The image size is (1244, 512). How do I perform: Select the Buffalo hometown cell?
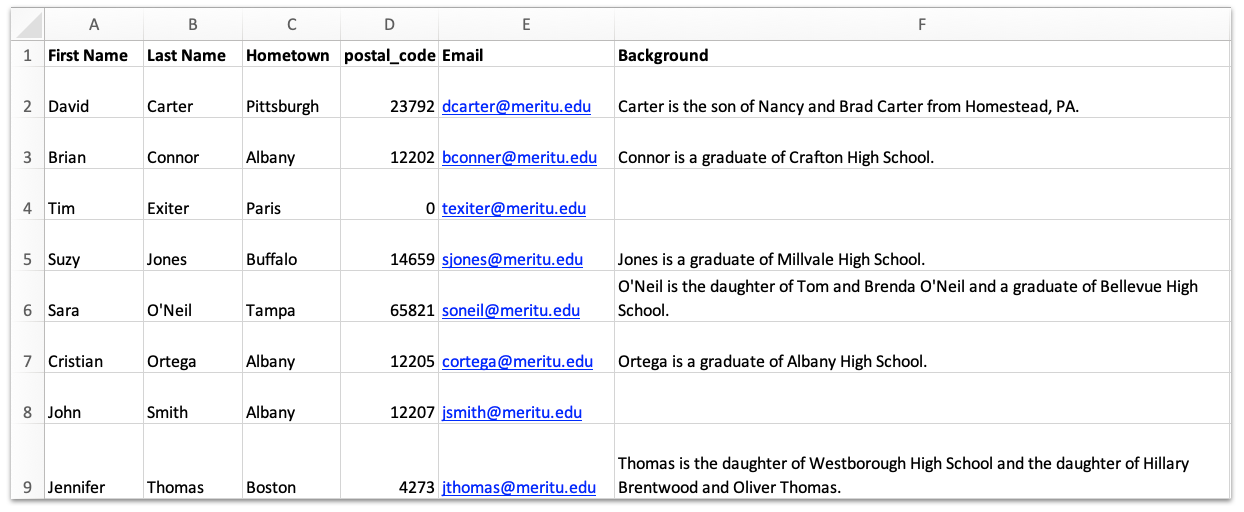291,246
